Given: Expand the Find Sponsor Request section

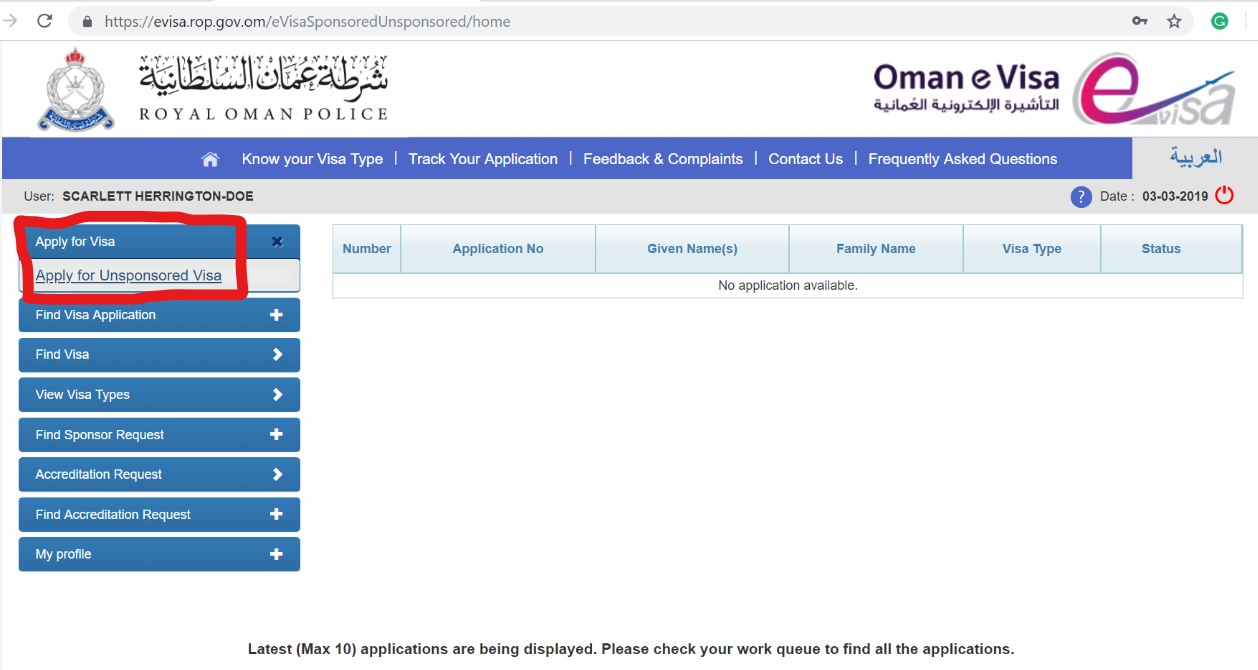Looking at the screenshot, I should [276, 435].
